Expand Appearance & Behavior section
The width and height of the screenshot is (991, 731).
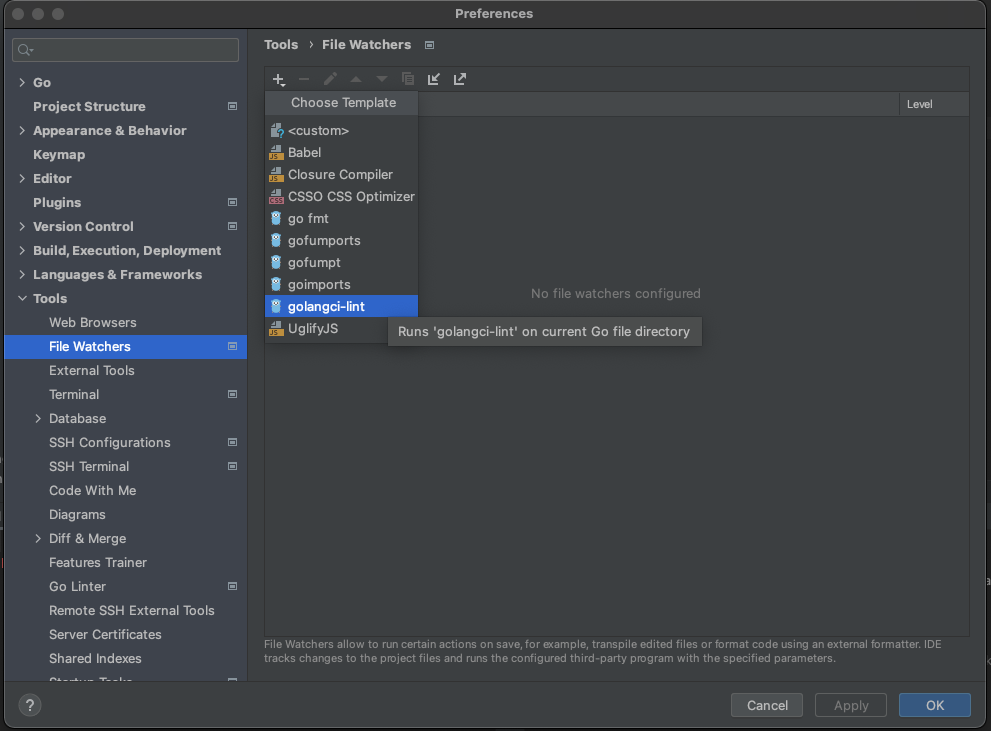(22, 130)
